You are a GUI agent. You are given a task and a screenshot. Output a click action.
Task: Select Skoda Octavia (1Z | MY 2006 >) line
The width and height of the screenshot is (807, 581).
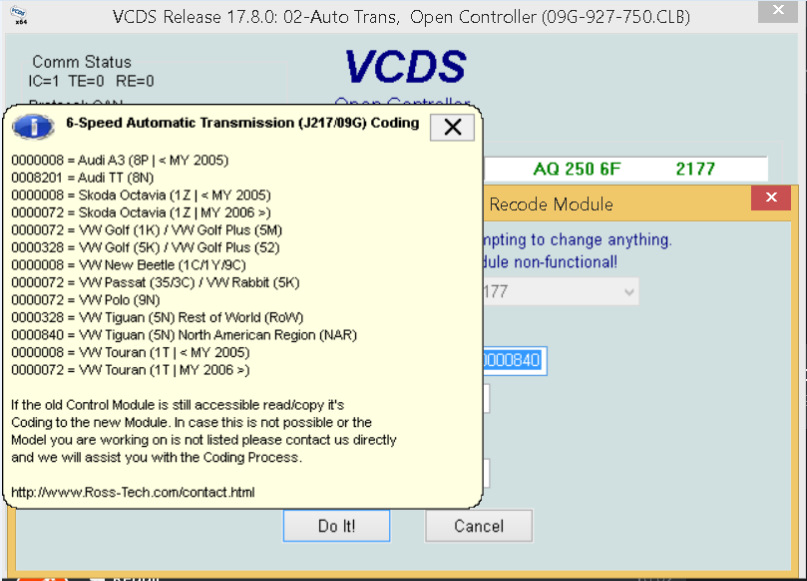(141, 213)
